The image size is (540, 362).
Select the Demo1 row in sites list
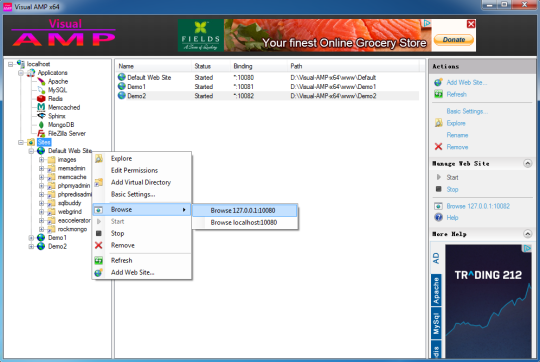(268, 86)
